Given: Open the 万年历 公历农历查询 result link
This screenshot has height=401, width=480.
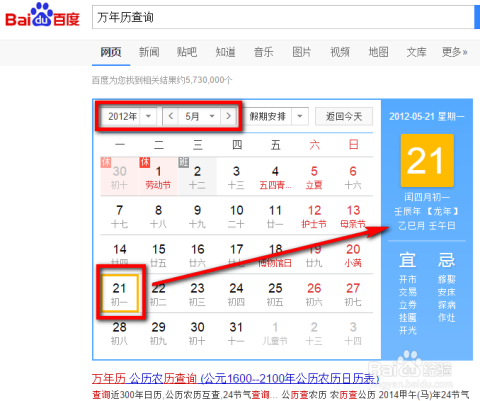Looking at the screenshot, I should [x=235, y=379].
